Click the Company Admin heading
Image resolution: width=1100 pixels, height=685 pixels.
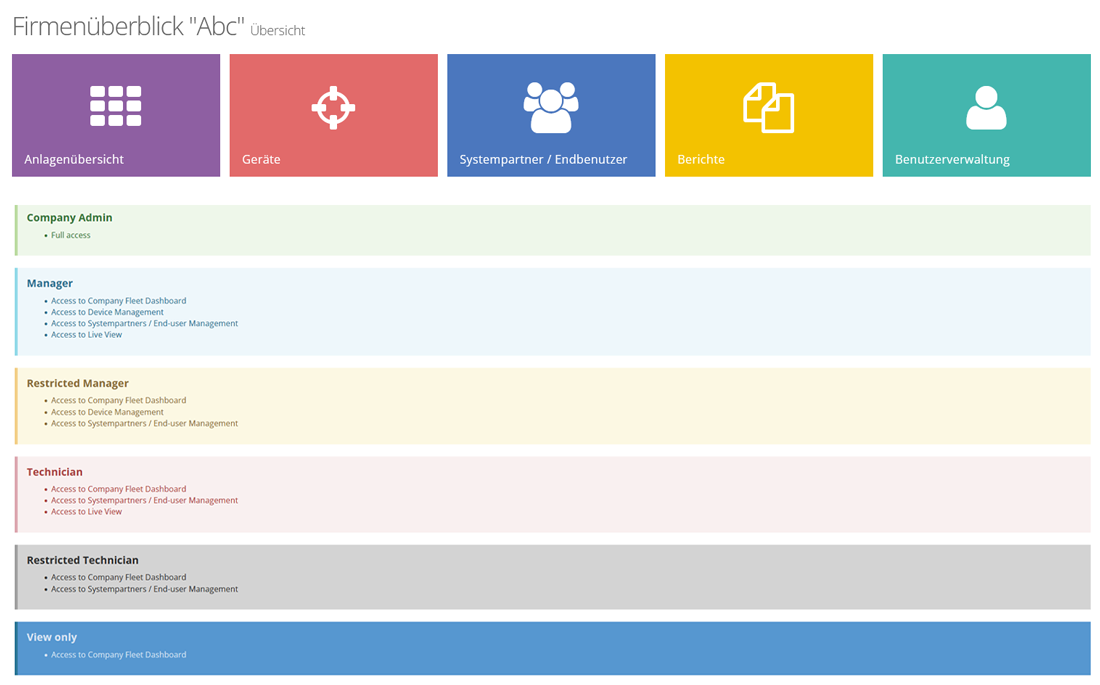(69, 217)
